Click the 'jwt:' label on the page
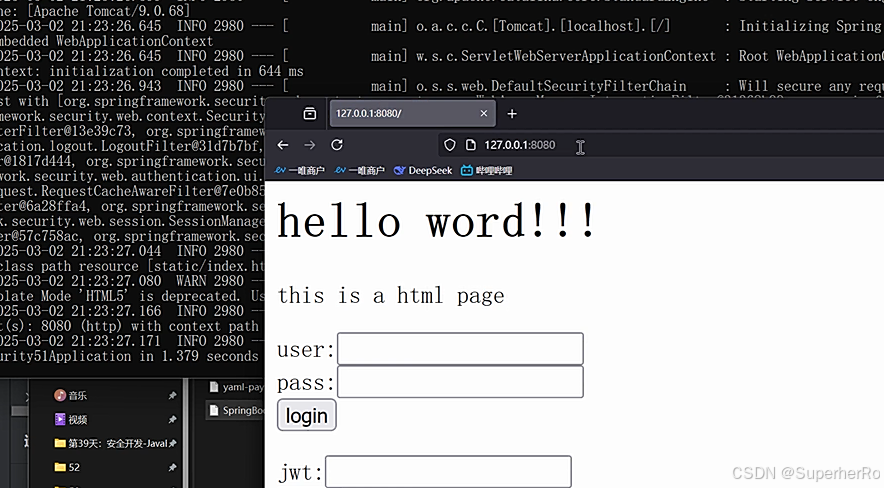Screen dimensions: 884x488 [300, 472]
